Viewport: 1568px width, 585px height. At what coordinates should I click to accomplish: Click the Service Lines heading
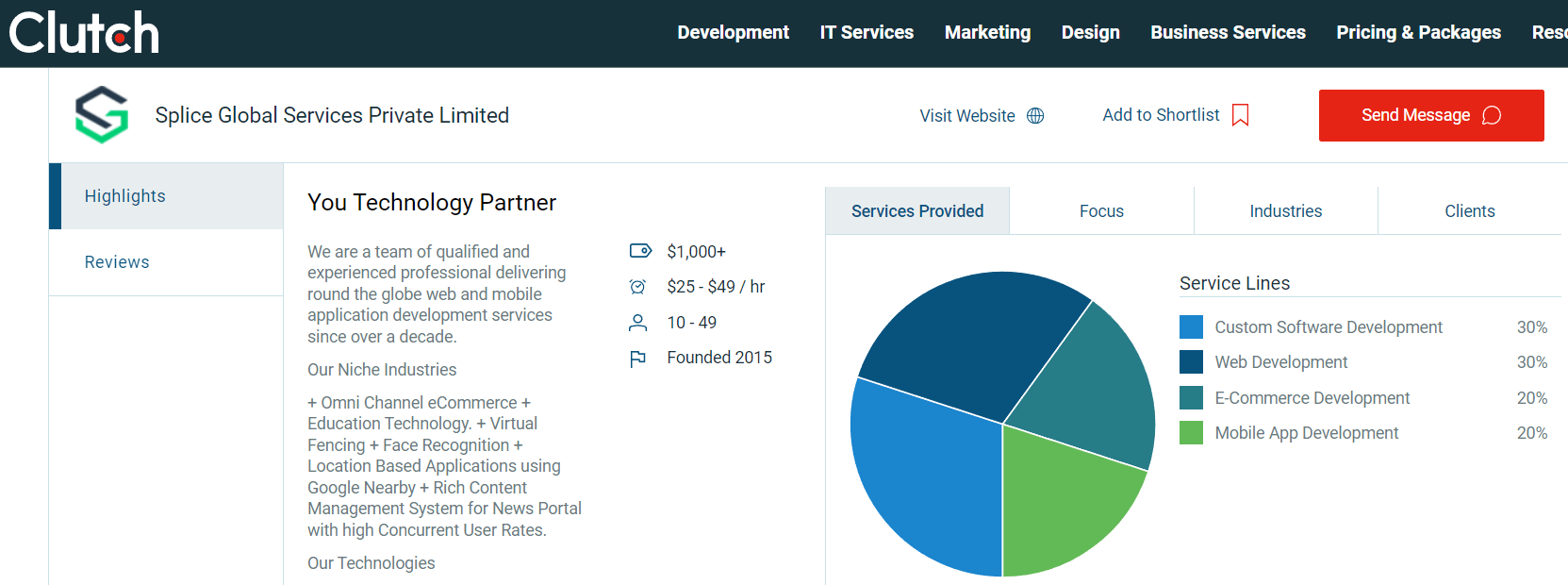pos(1234,283)
